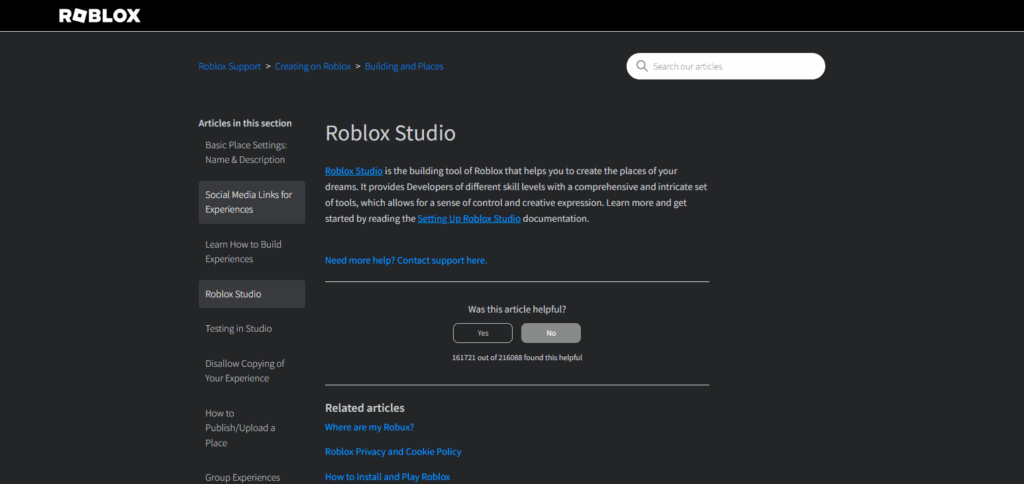
Task: Open Disallow Copying of Your Experience
Action: [245, 371]
